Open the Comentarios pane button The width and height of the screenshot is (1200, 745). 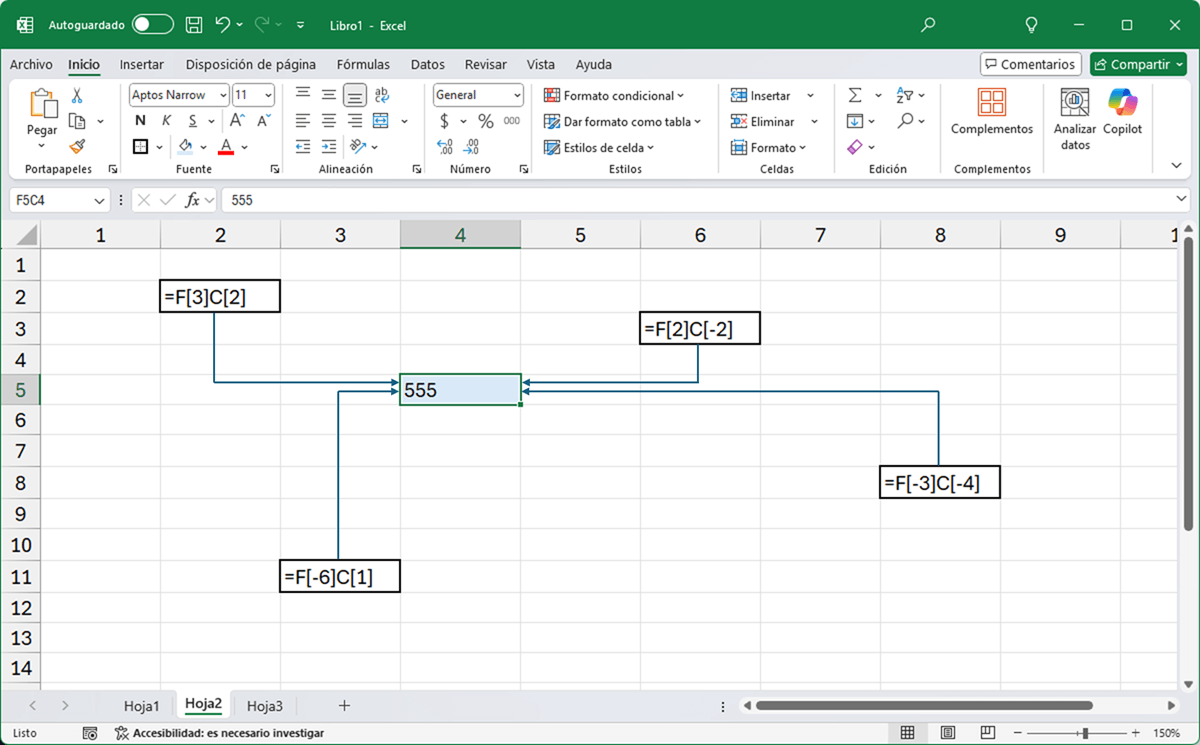[1030, 64]
